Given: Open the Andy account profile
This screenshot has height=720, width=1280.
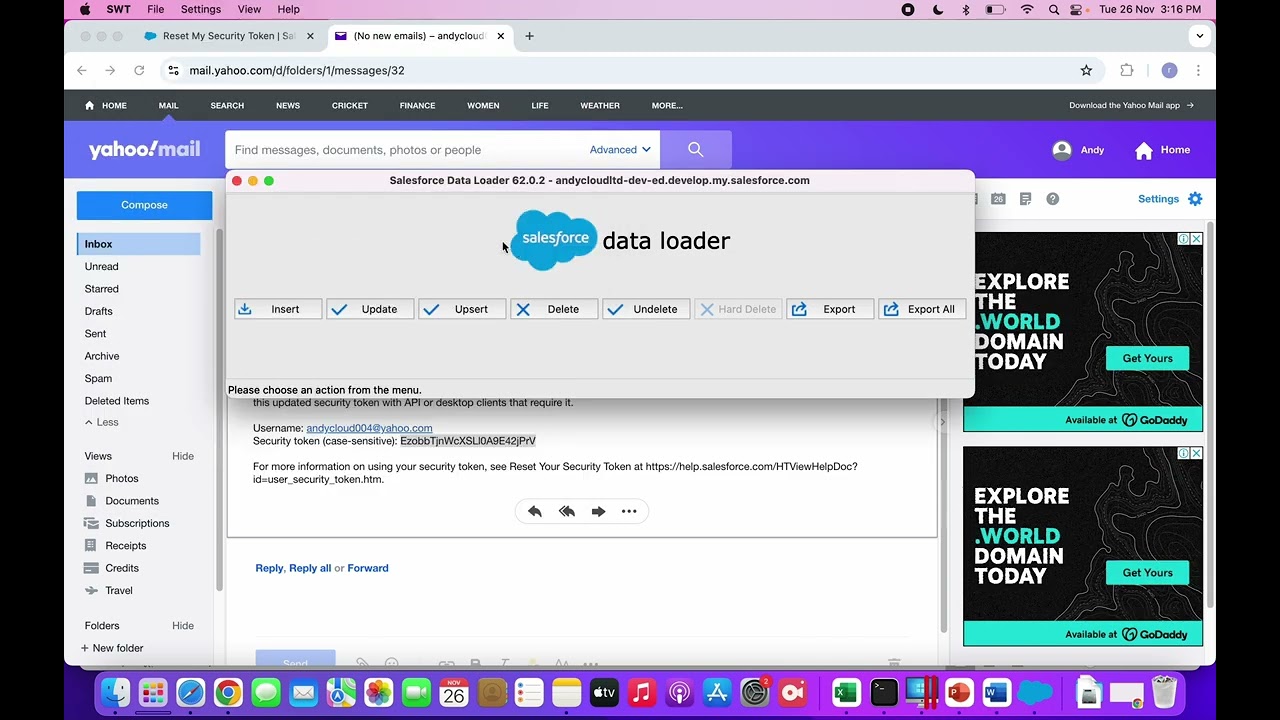Looking at the screenshot, I should pos(1078,150).
